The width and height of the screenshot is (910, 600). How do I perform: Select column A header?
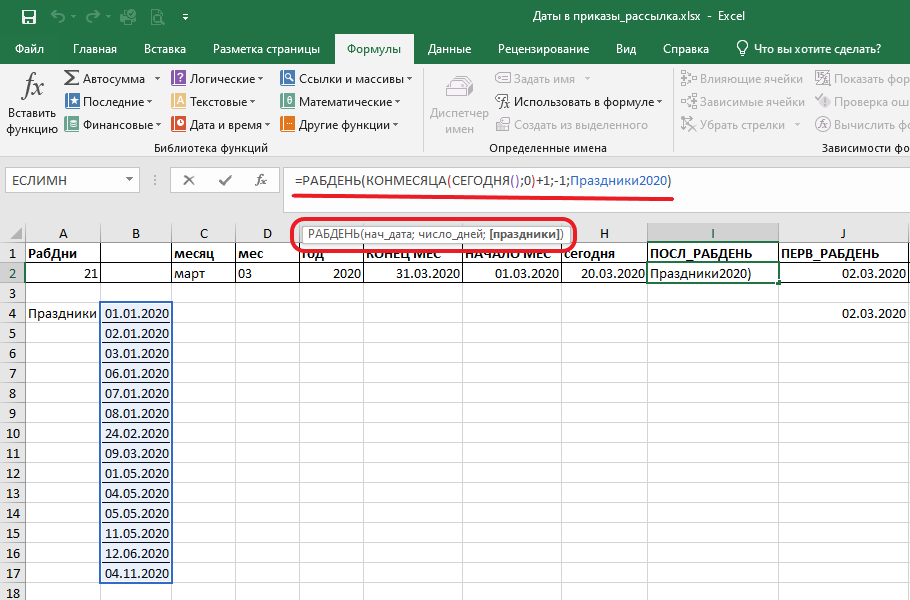click(x=63, y=233)
